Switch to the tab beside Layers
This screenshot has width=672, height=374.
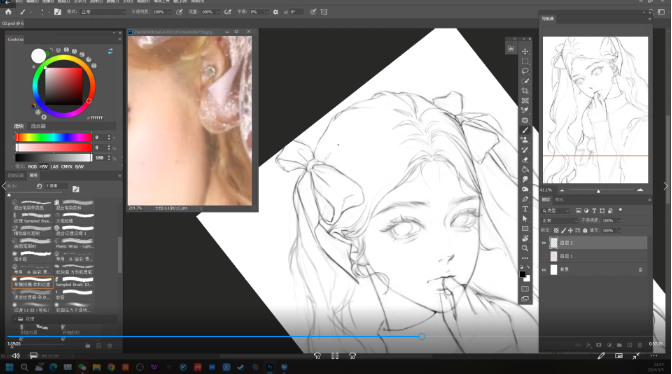[x=559, y=200]
